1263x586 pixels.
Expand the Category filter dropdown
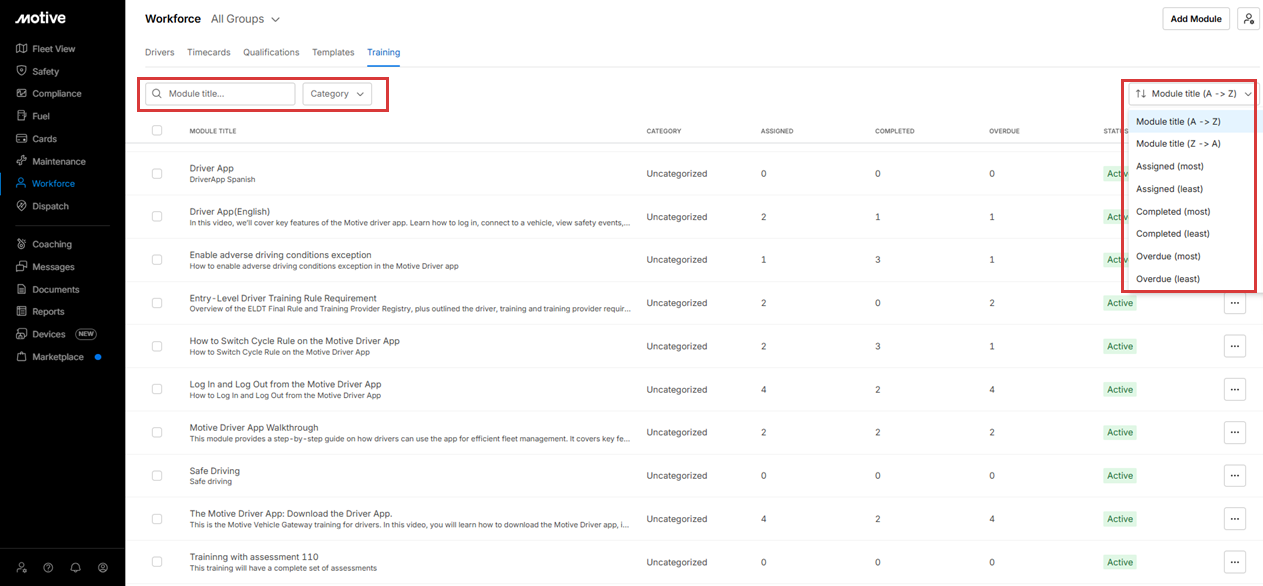click(337, 94)
